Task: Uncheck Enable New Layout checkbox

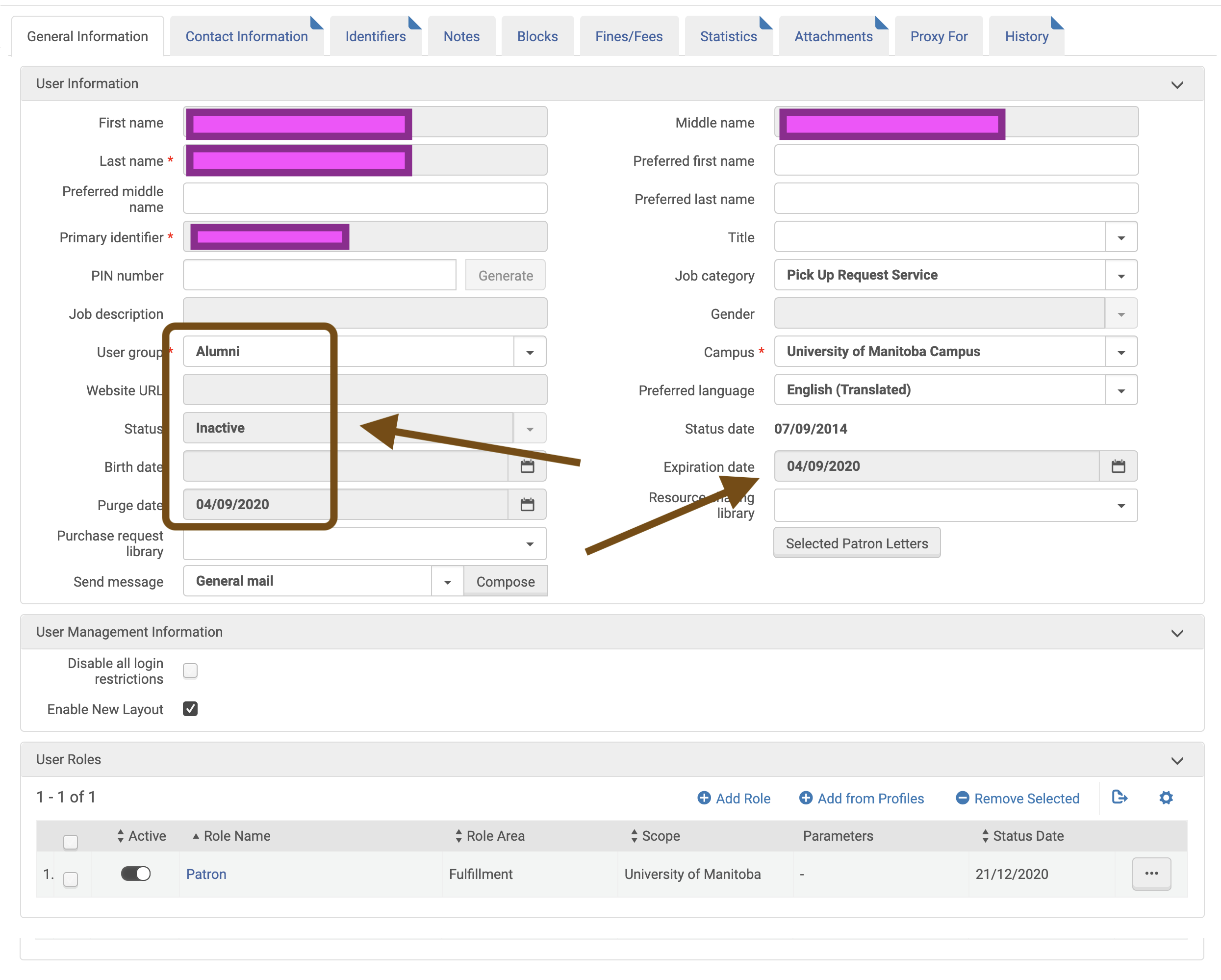Action: 190,709
